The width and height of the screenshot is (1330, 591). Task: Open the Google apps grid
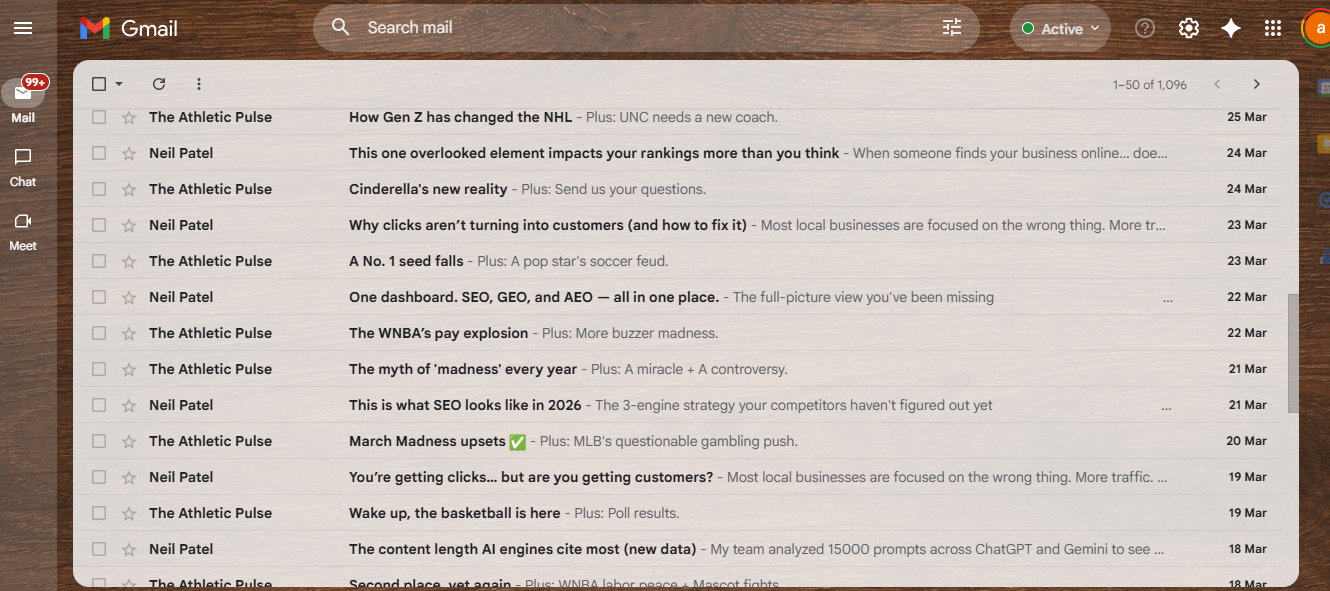click(1272, 28)
